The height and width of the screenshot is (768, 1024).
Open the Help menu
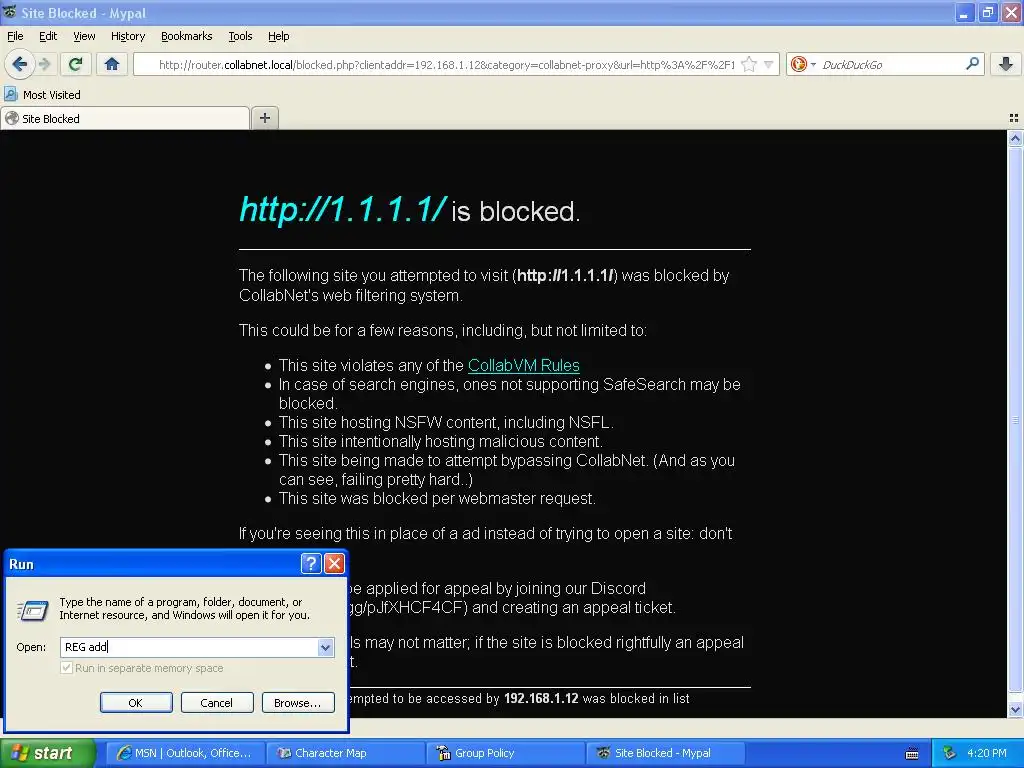coord(279,36)
